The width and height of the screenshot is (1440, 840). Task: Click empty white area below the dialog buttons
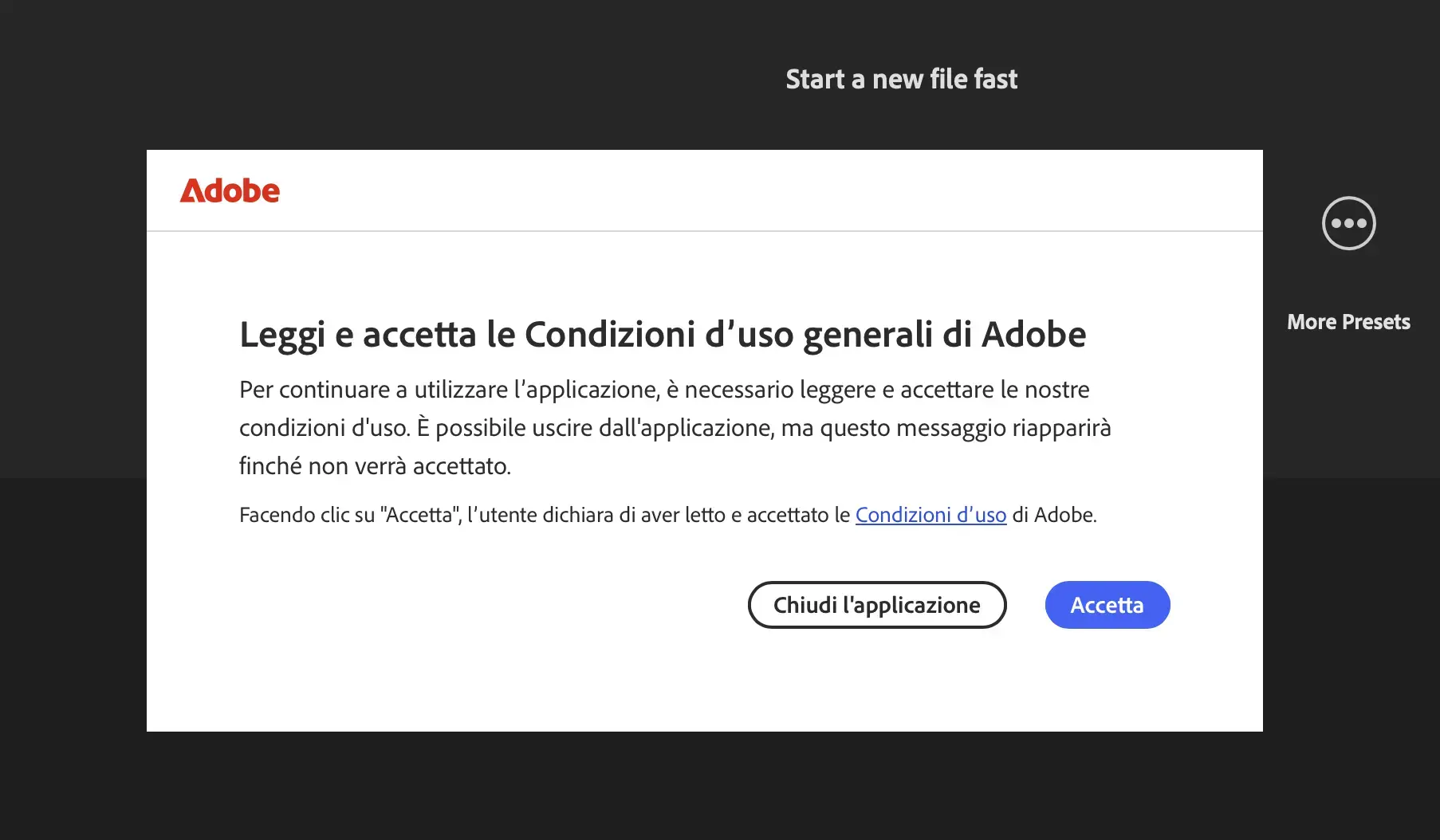click(705, 681)
